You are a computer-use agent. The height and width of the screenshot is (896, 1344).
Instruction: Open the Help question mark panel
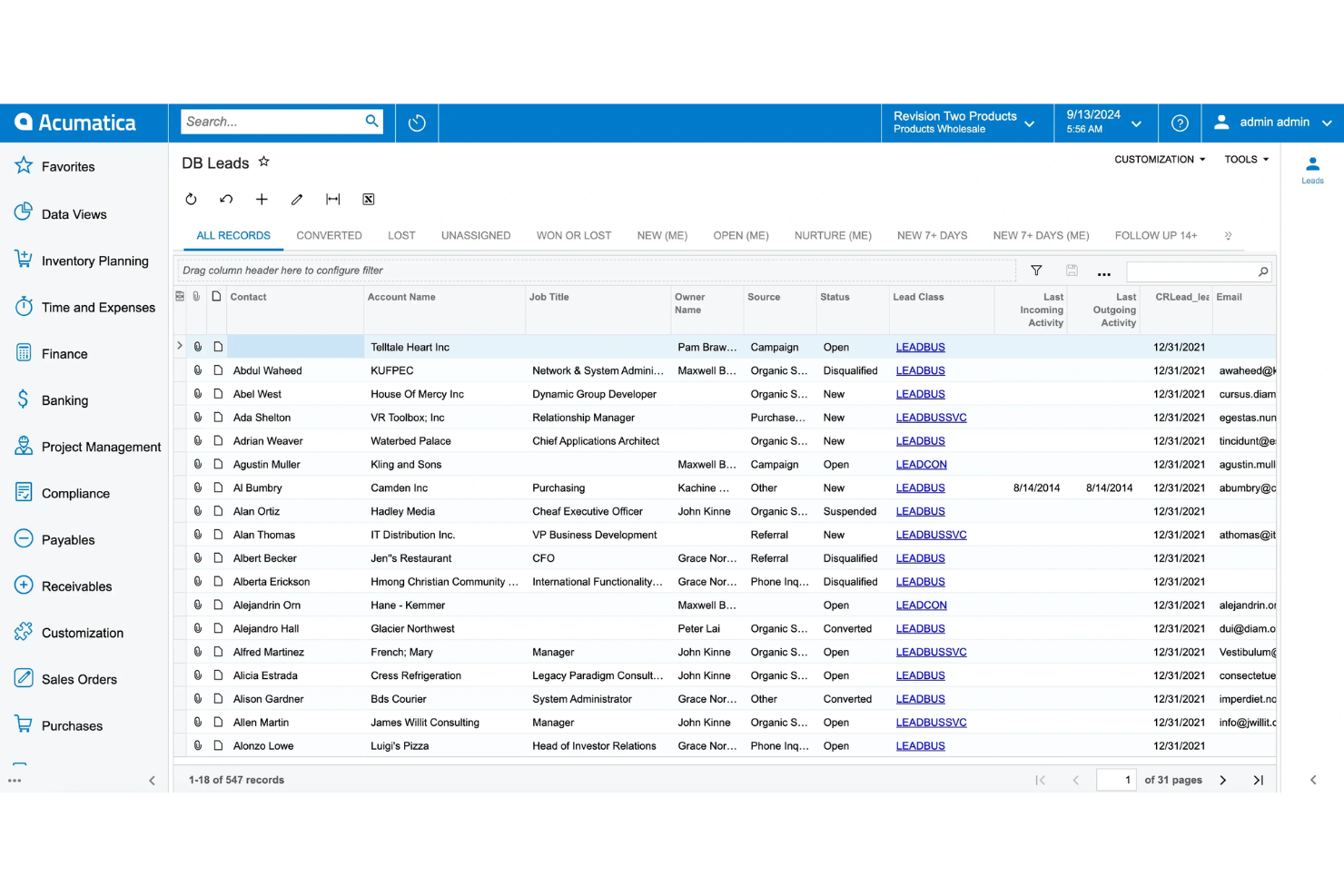point(1179,123)
